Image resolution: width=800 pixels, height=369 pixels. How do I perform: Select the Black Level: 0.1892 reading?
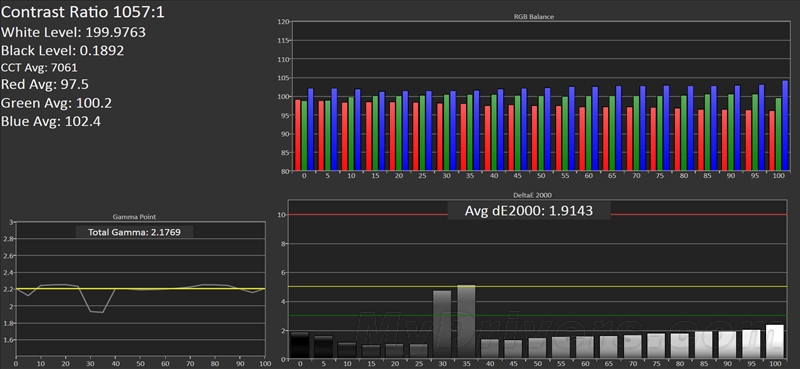(63, 51)
